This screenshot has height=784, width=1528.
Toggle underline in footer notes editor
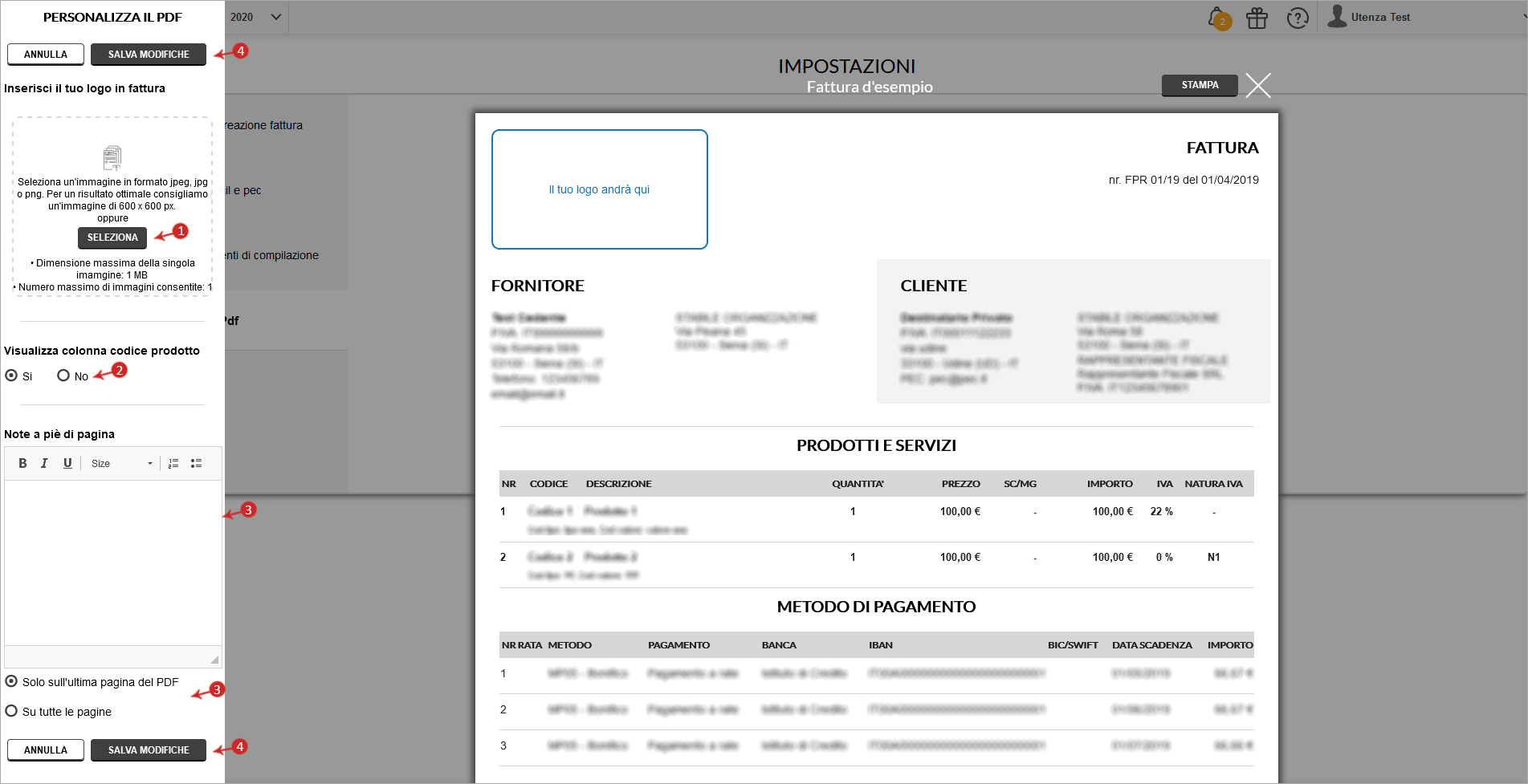tap(67, 463)
